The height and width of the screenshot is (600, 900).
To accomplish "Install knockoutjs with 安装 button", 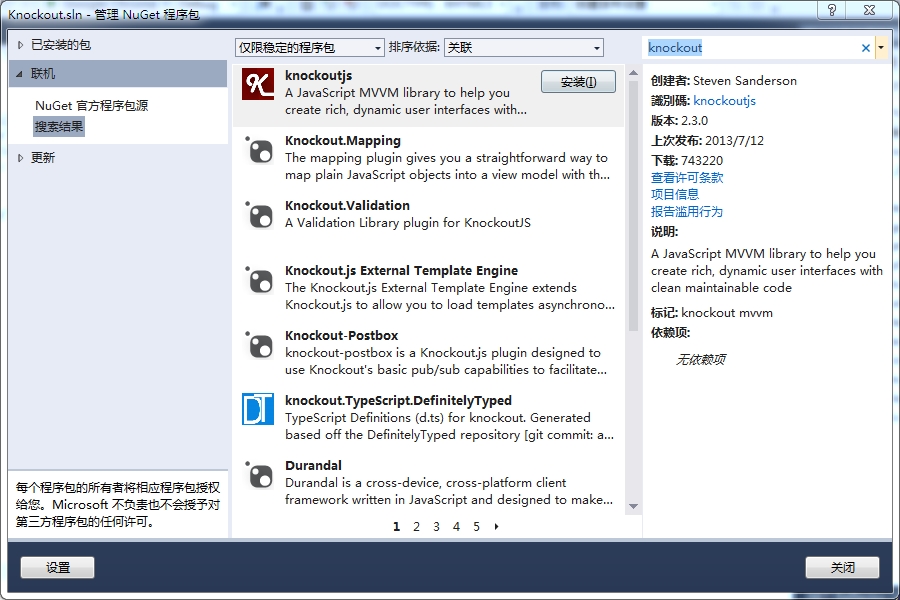I will 578,82.
